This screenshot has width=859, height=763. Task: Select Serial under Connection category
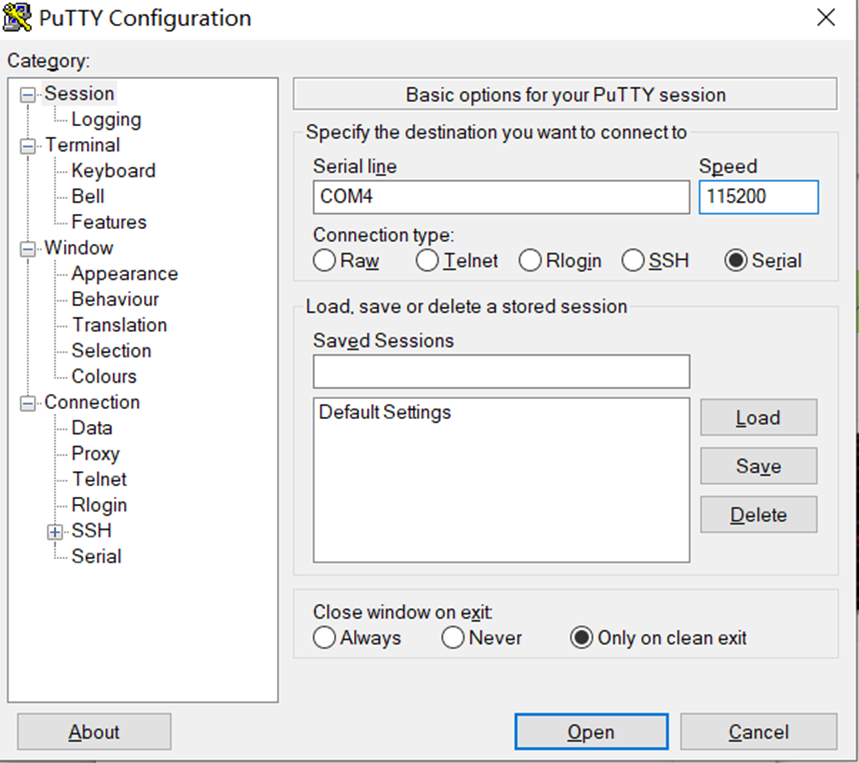click(x=96, y=556)
